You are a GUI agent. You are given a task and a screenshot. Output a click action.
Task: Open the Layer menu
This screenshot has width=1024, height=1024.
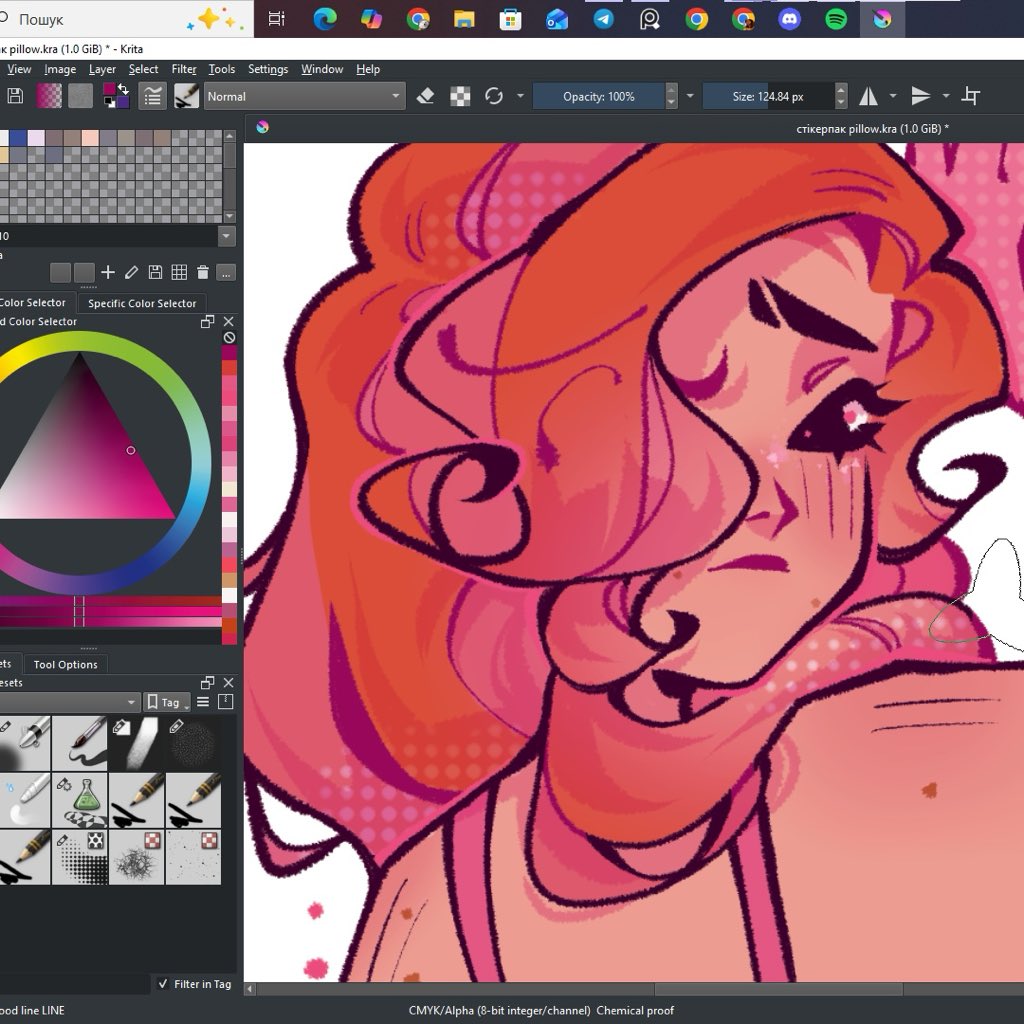click(x=102, y=69)
